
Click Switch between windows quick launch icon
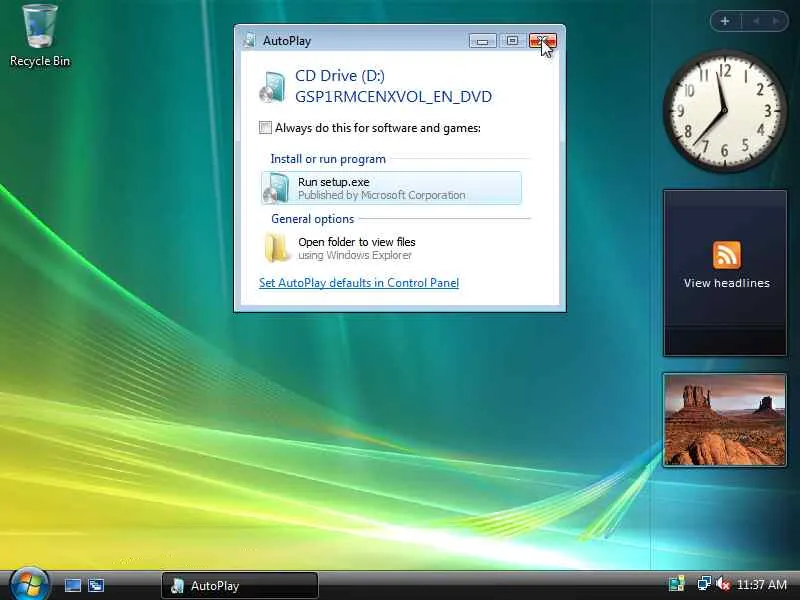tap(96, 585)
